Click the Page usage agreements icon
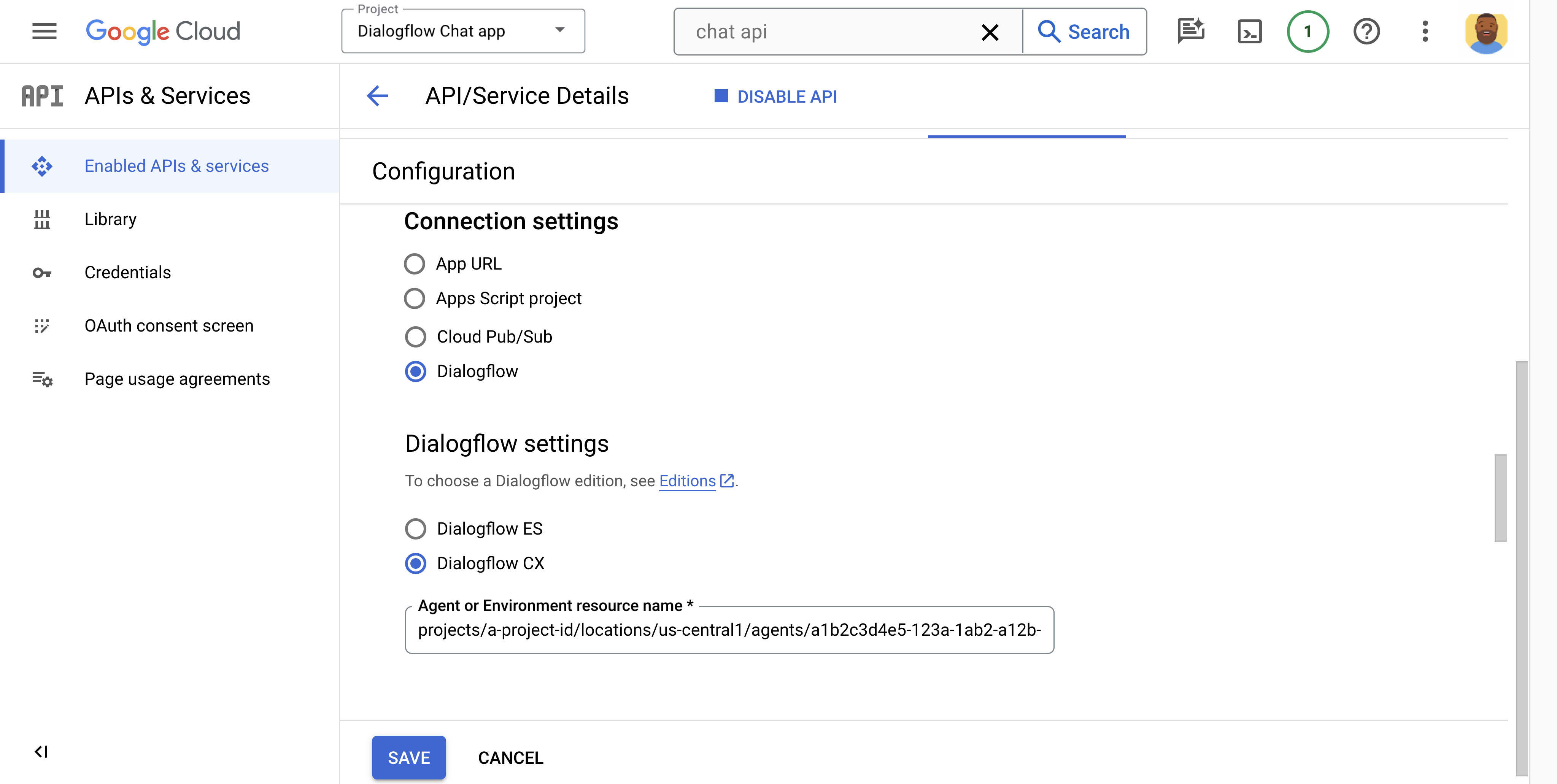This screenshot has width=1557, height=784. click(42, 378)
